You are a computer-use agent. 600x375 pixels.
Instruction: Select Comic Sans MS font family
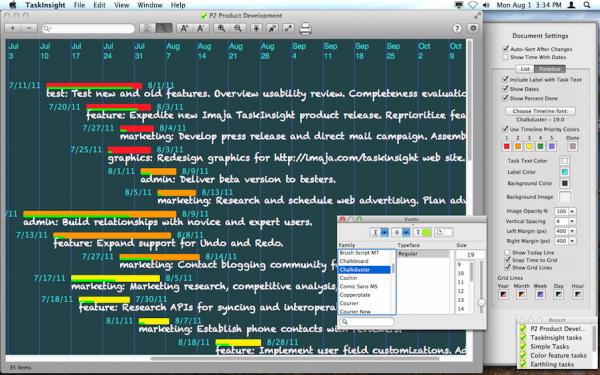click(359, 286)
